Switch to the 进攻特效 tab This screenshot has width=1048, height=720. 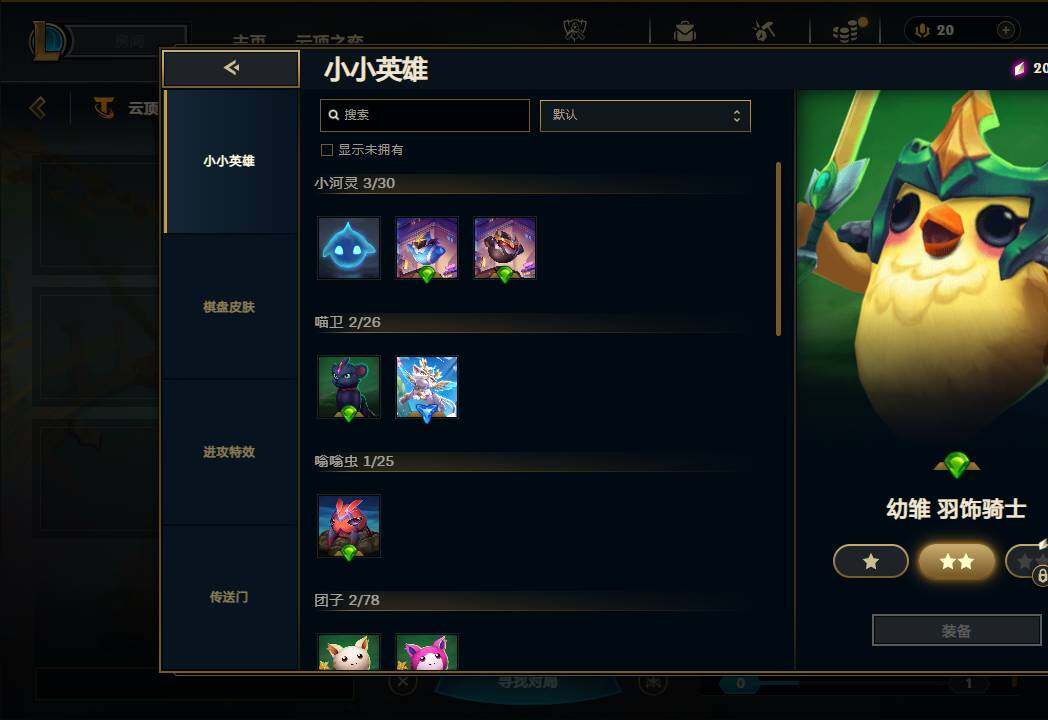[x=229, y=452]
